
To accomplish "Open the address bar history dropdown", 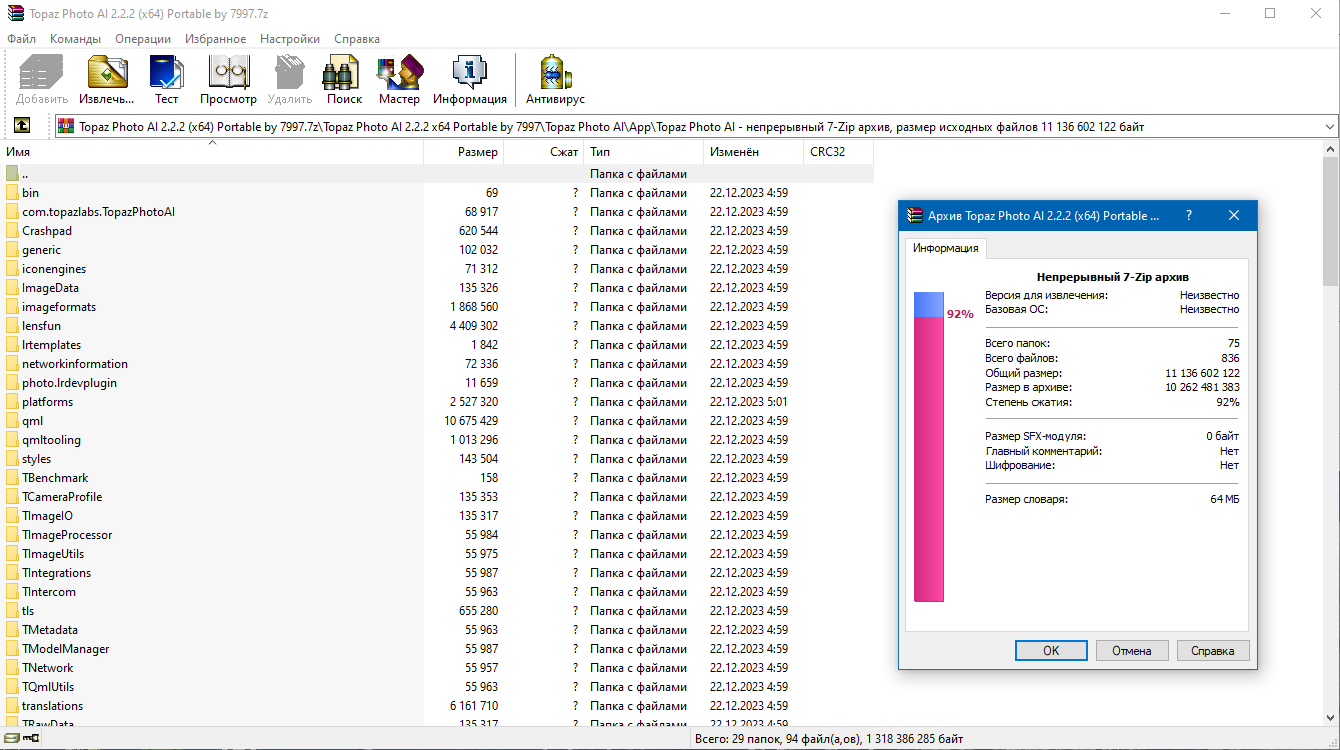I will (1329, 126).
